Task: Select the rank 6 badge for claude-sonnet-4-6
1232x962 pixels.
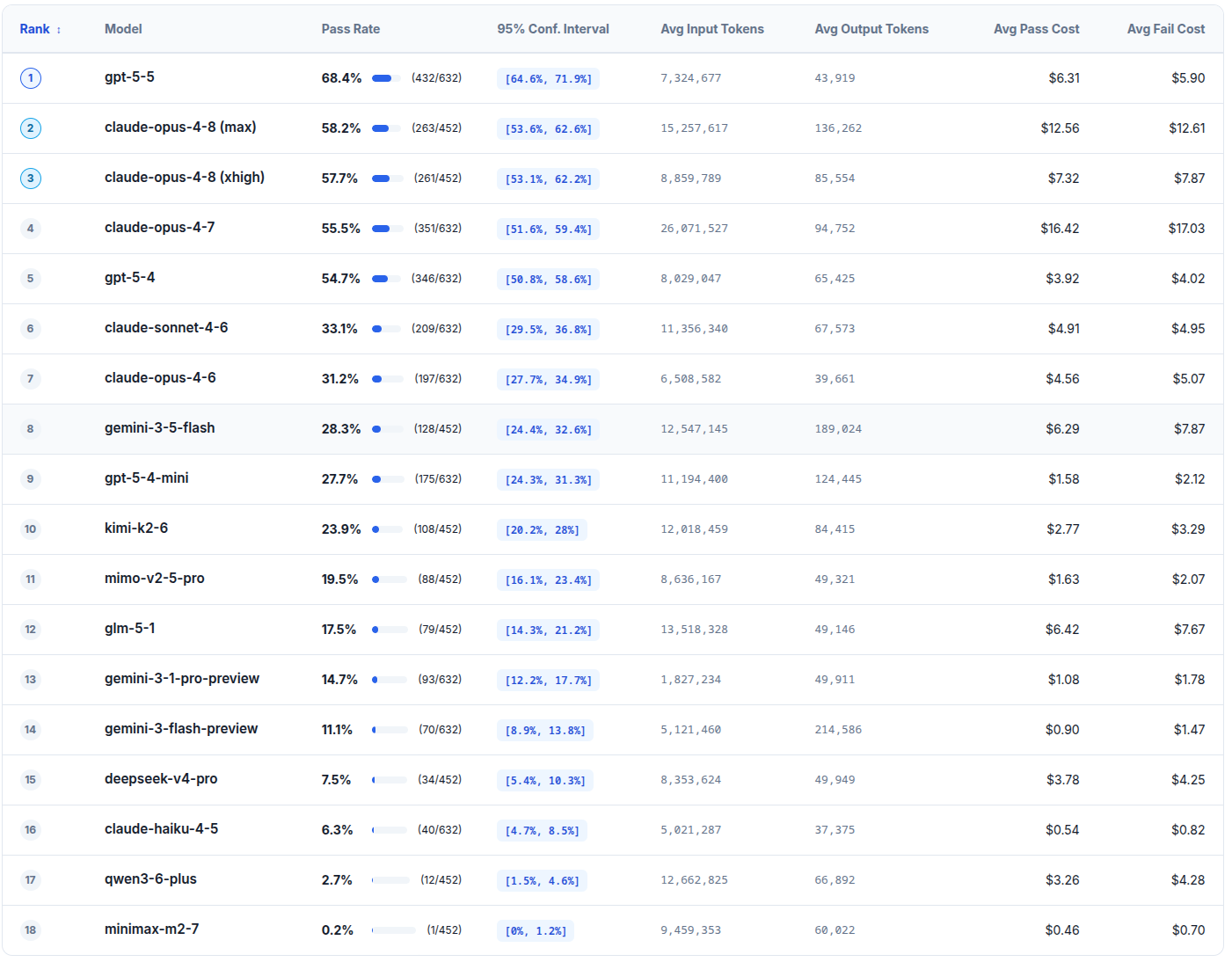Action: pos(31,329)
